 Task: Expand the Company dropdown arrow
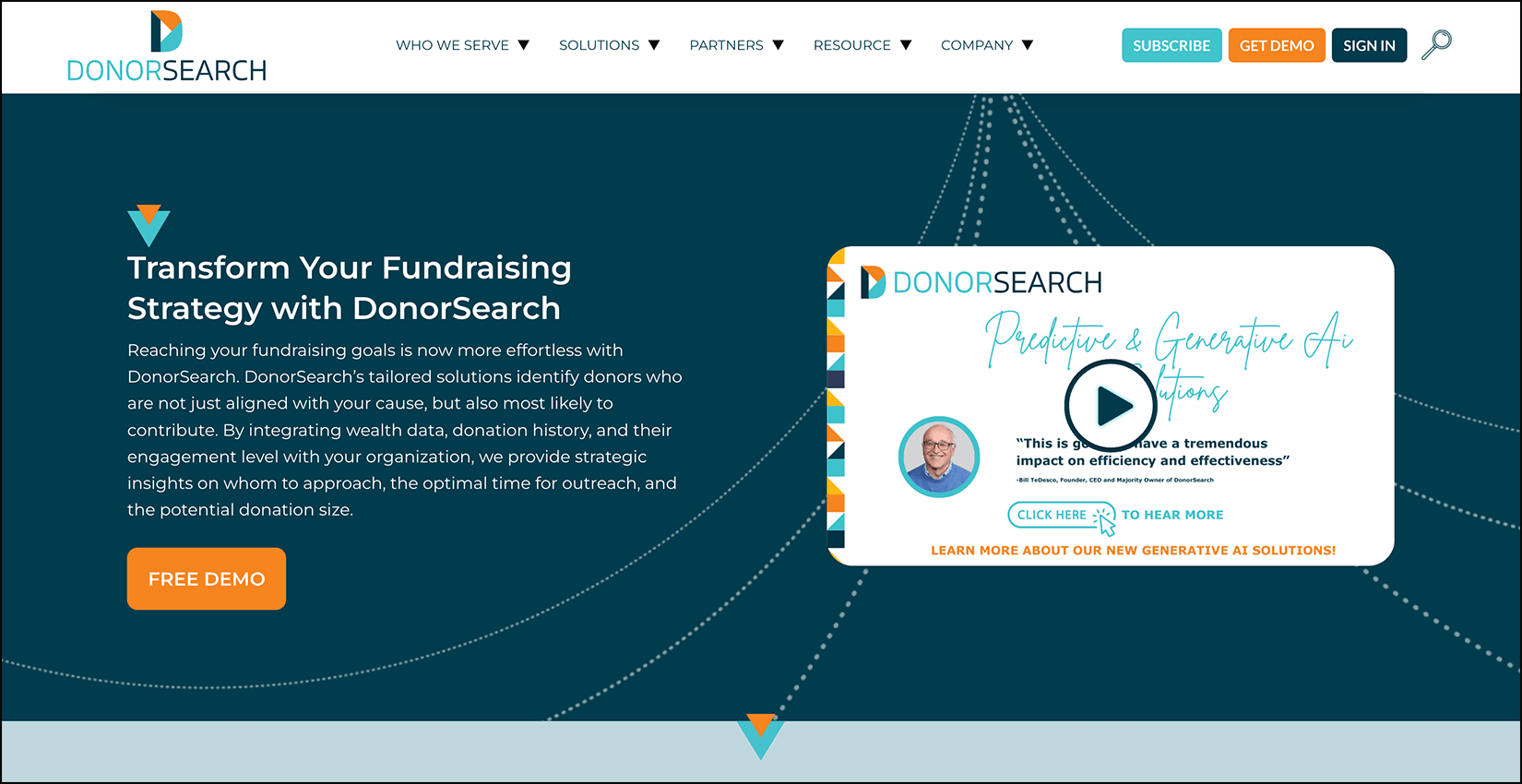tap(1028, 45)
